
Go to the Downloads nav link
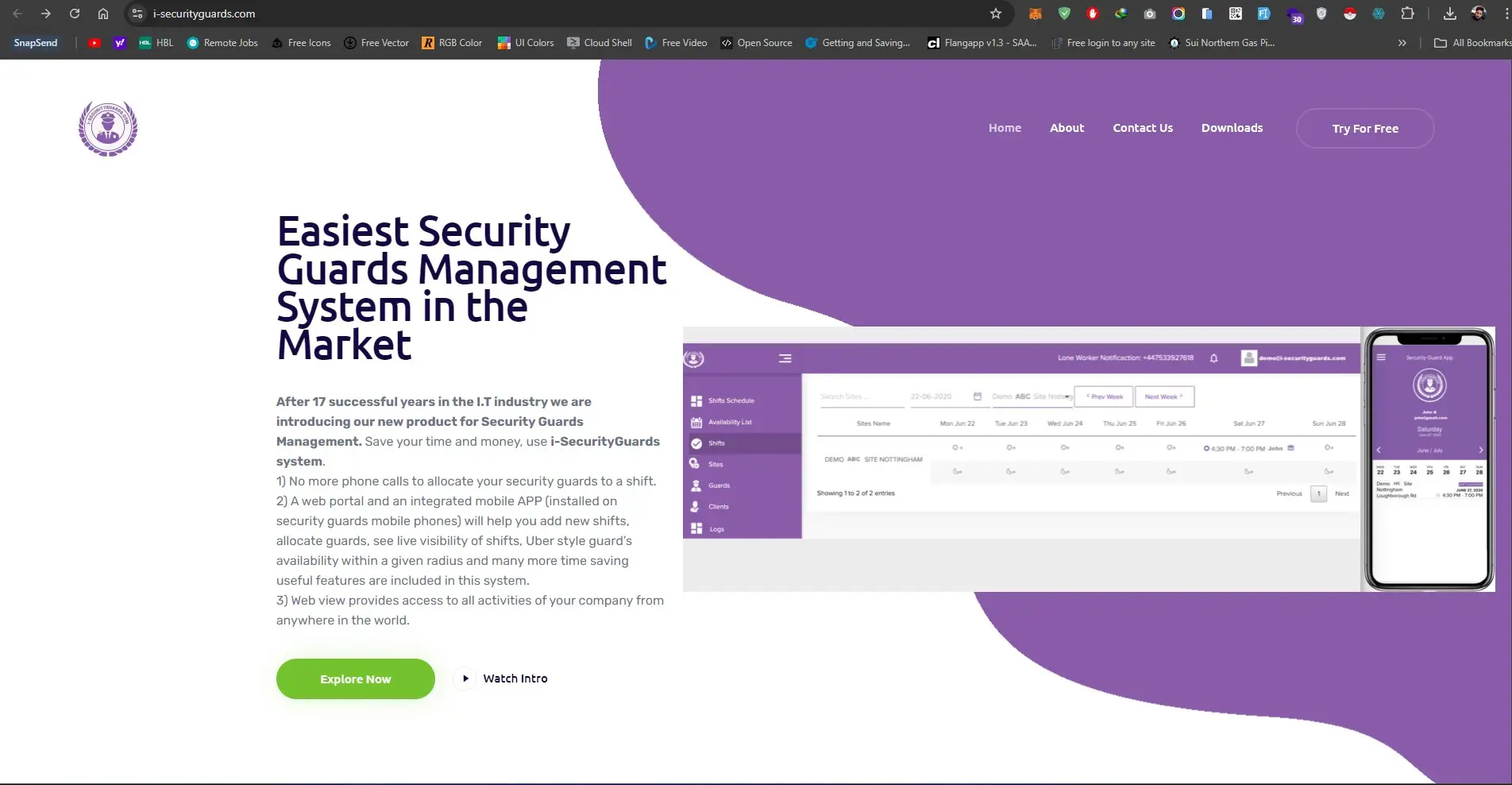click(x=1232, y=128)
